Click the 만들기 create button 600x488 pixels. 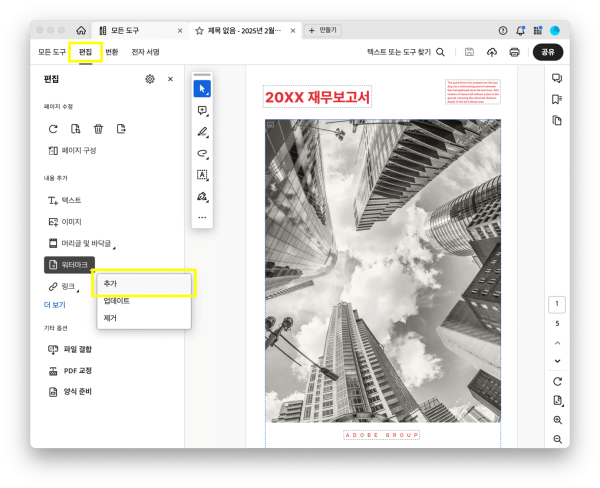click(323, 30)
